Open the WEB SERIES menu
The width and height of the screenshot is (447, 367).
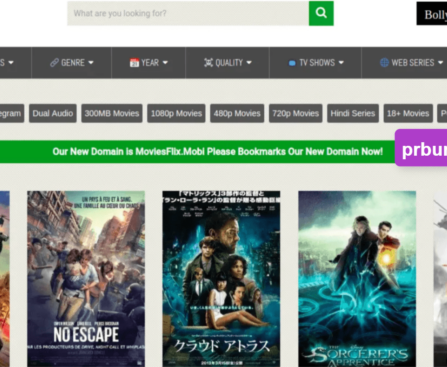click(x=405, y=63)
